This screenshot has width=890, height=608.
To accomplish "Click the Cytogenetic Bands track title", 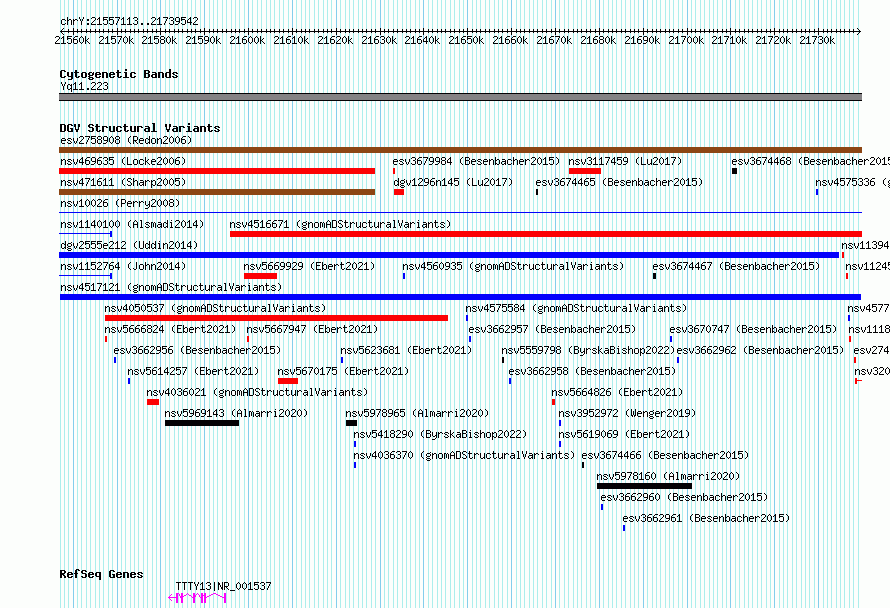I will (119, 74).
